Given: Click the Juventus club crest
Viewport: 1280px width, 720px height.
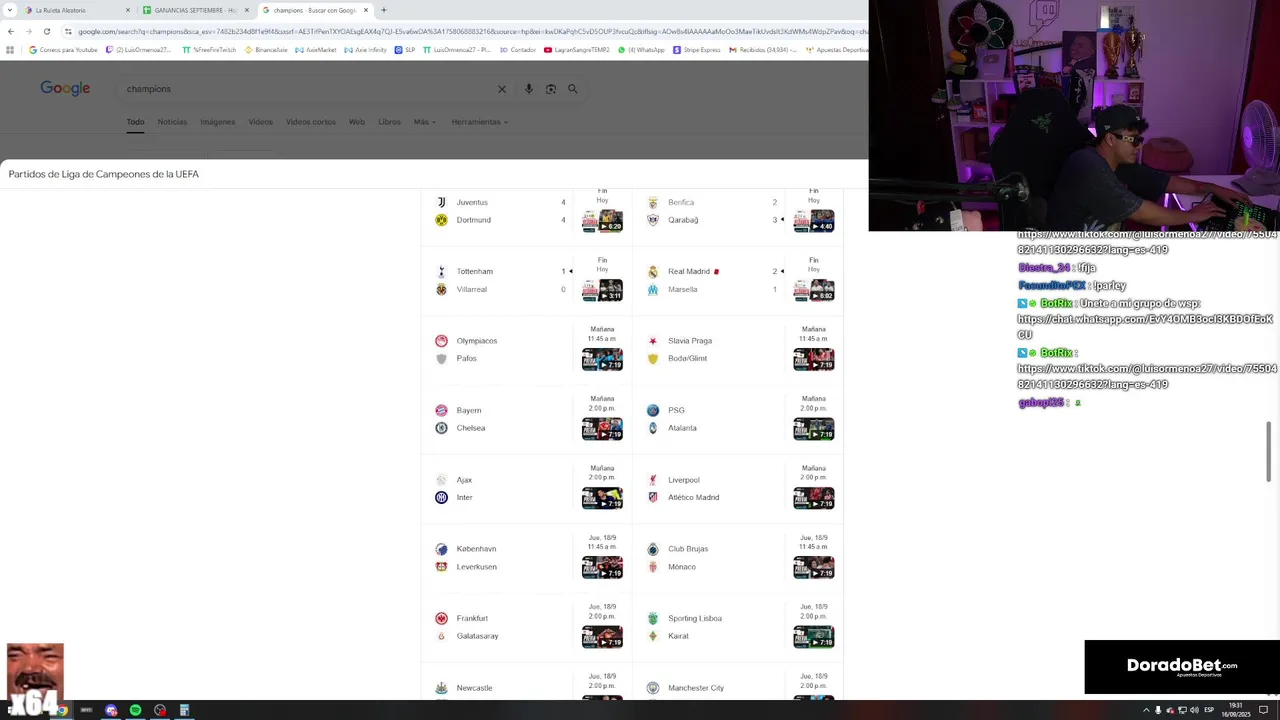Looking at the screenshot, I should pyautogui.click(x=441, y=202).
